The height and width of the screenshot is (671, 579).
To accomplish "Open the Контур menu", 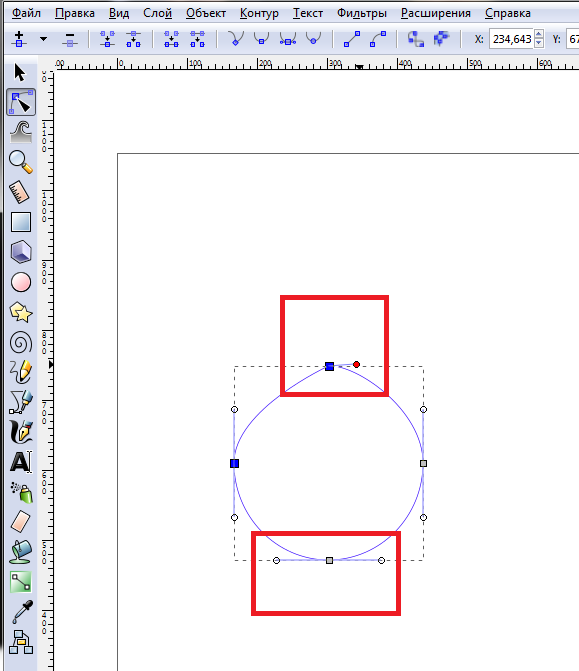I will [x=259, y=13].
